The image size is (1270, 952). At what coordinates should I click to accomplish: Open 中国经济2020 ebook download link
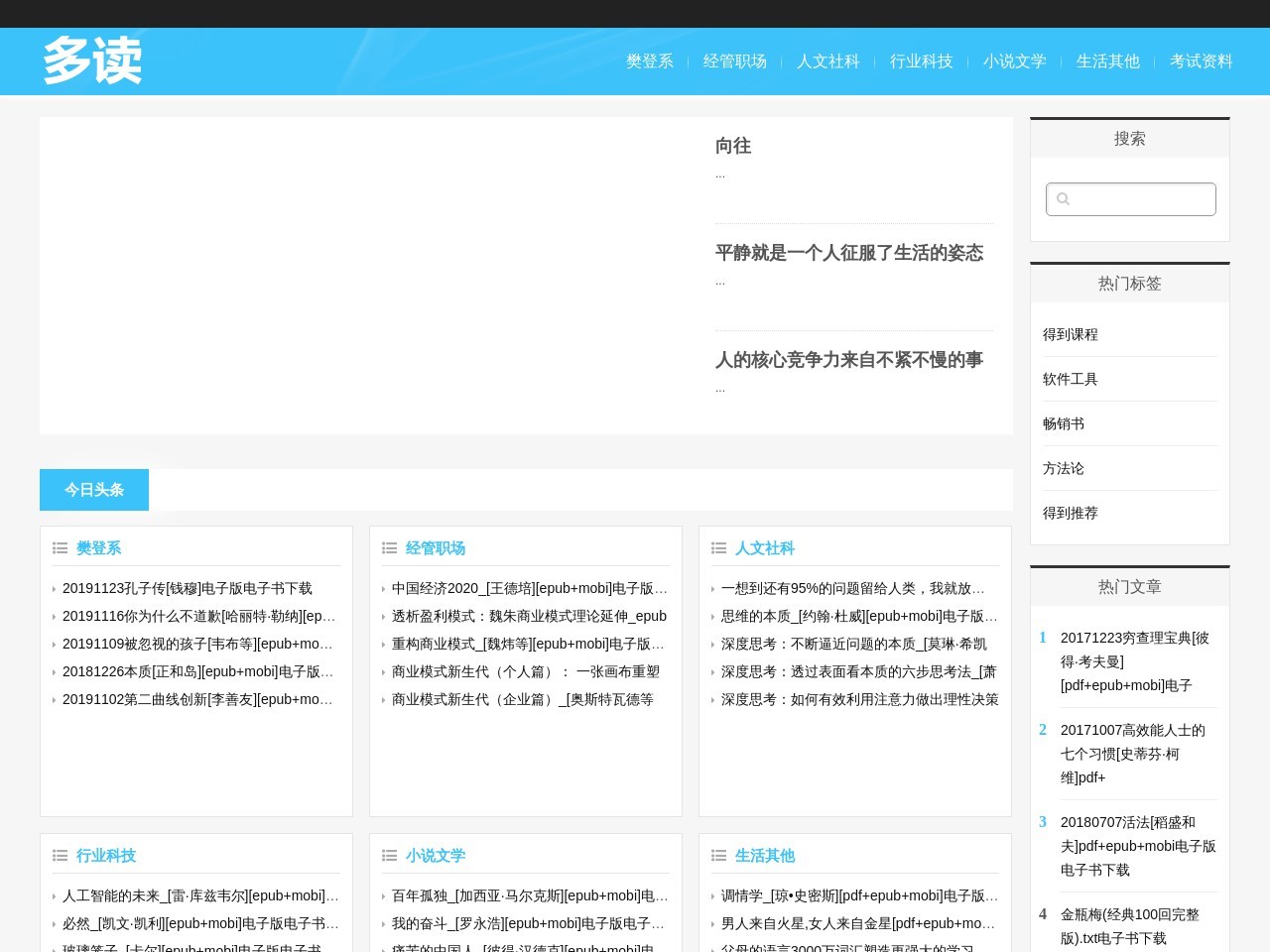pyautogui.click(x=529, y=589)
